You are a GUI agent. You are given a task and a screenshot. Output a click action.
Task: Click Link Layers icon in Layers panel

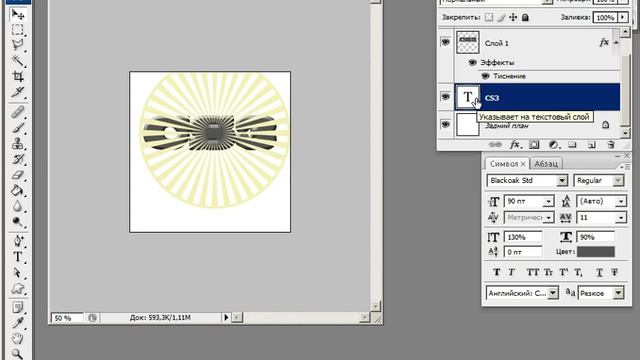point(495,144)
